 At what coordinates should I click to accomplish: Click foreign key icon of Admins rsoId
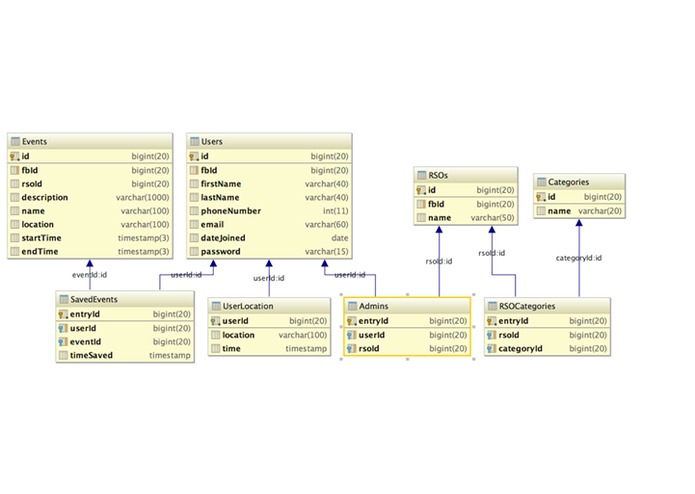point(352,348)
